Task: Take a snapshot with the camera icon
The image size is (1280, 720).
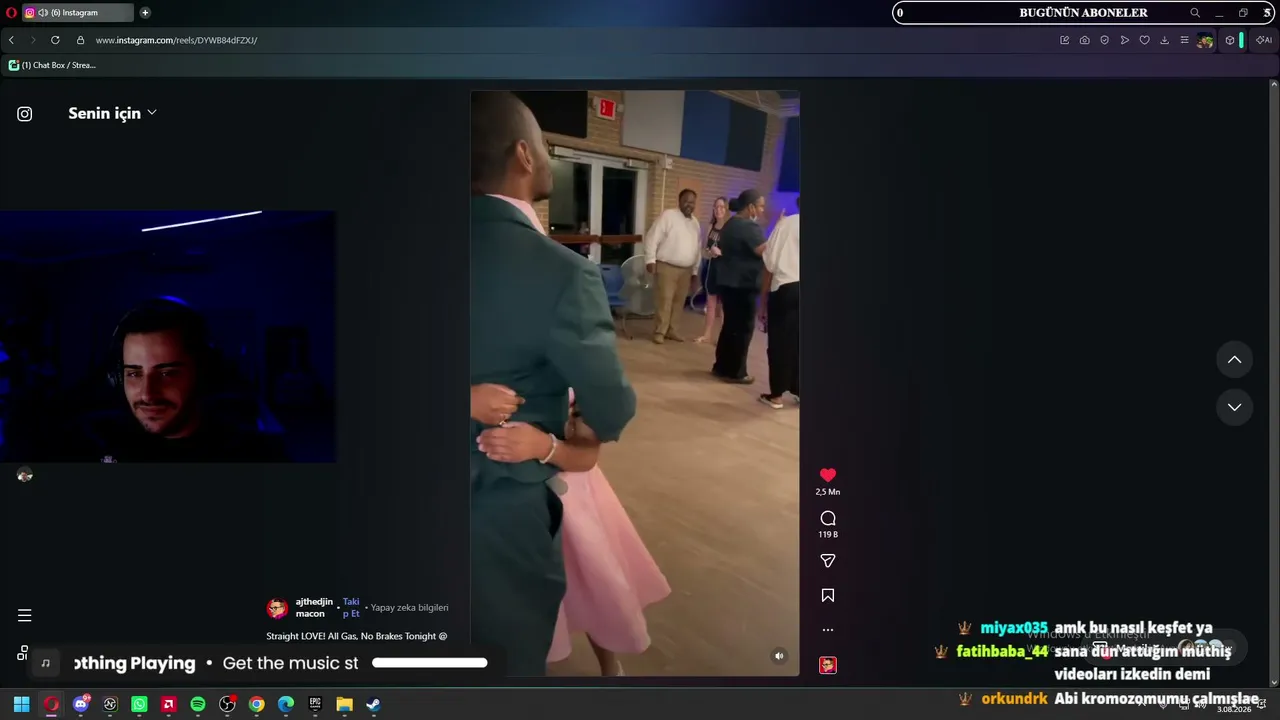Action: (1084, 40)
